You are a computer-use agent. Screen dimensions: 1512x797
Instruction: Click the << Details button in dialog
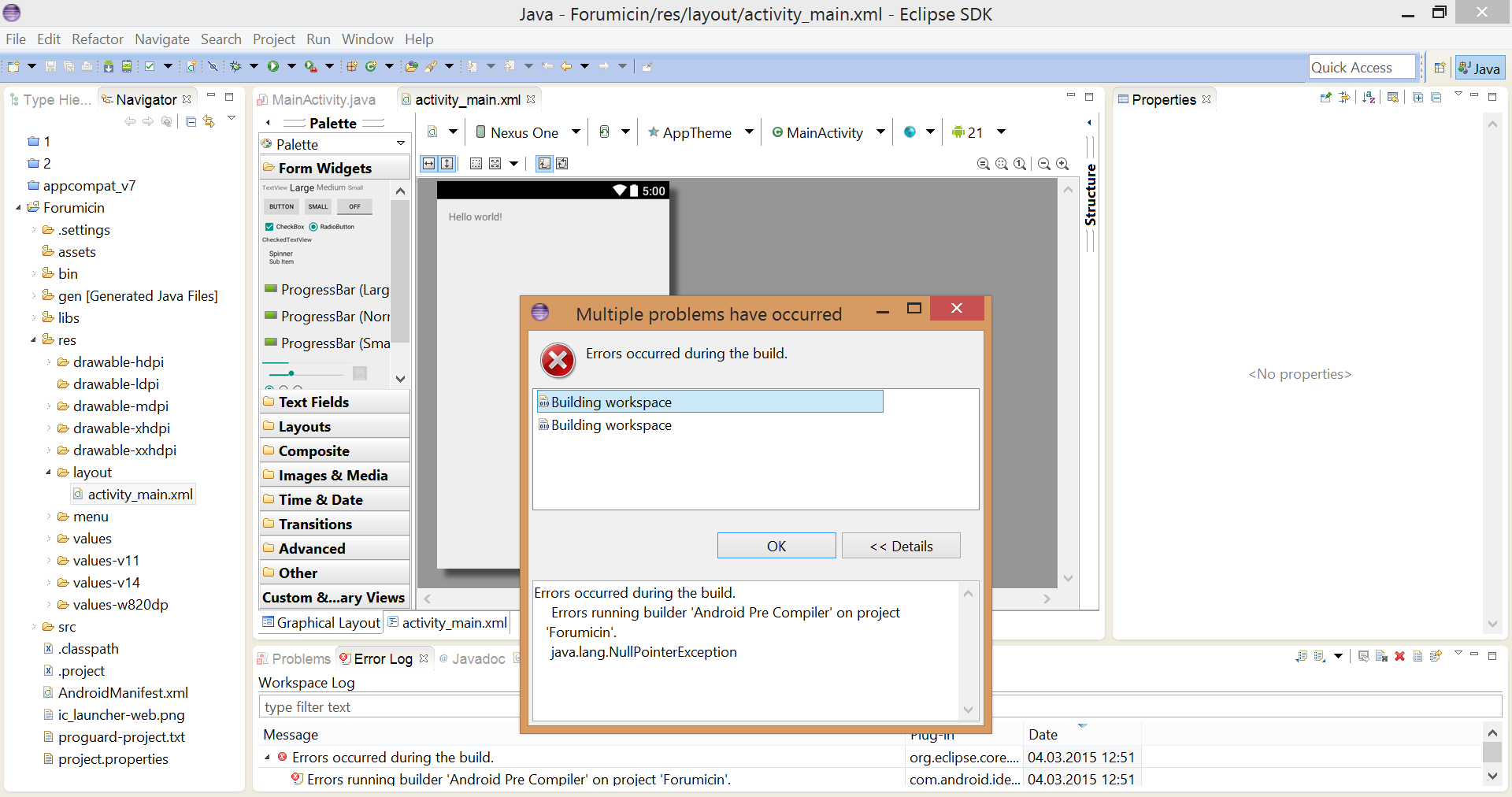pos(901,546)
